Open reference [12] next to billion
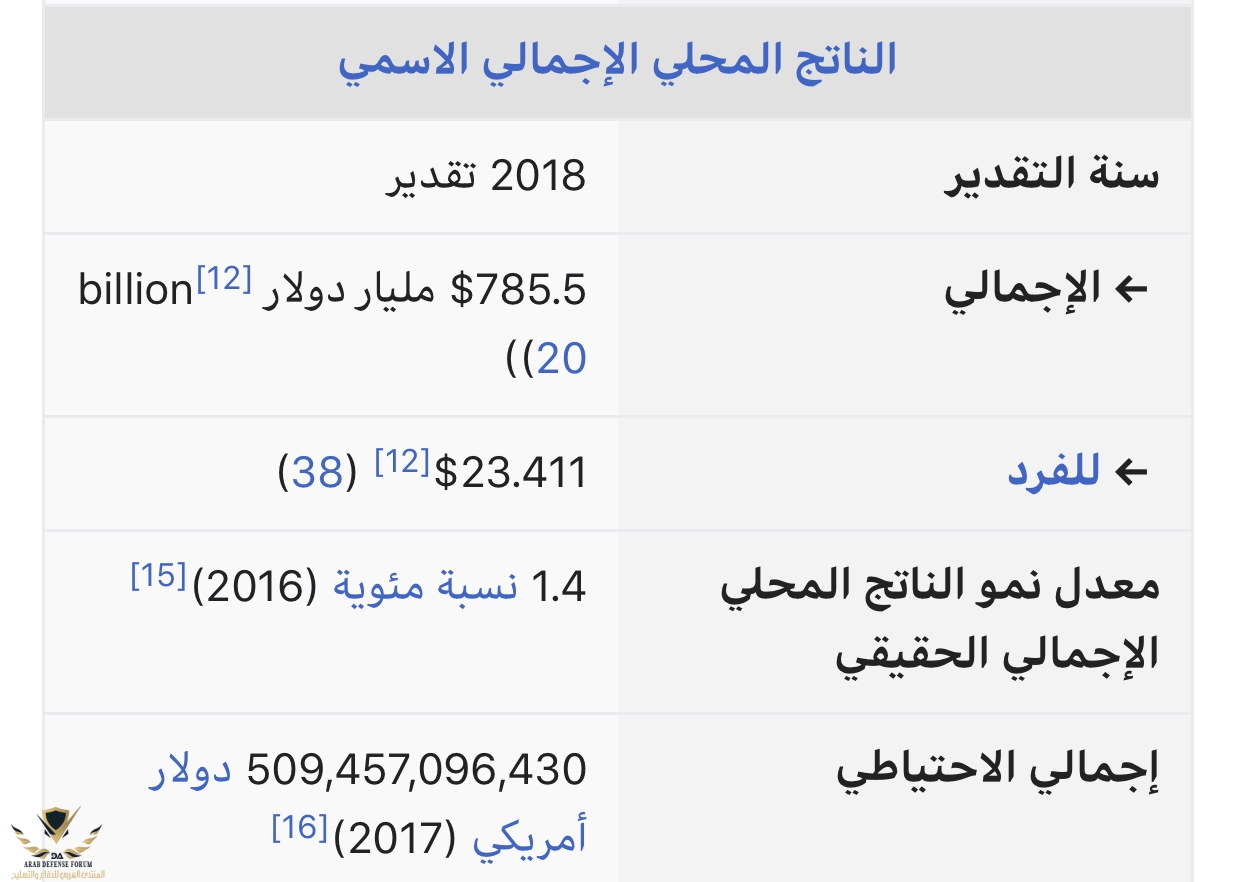Viewport: 1242px width, 882px height. (x=223, y=279)
